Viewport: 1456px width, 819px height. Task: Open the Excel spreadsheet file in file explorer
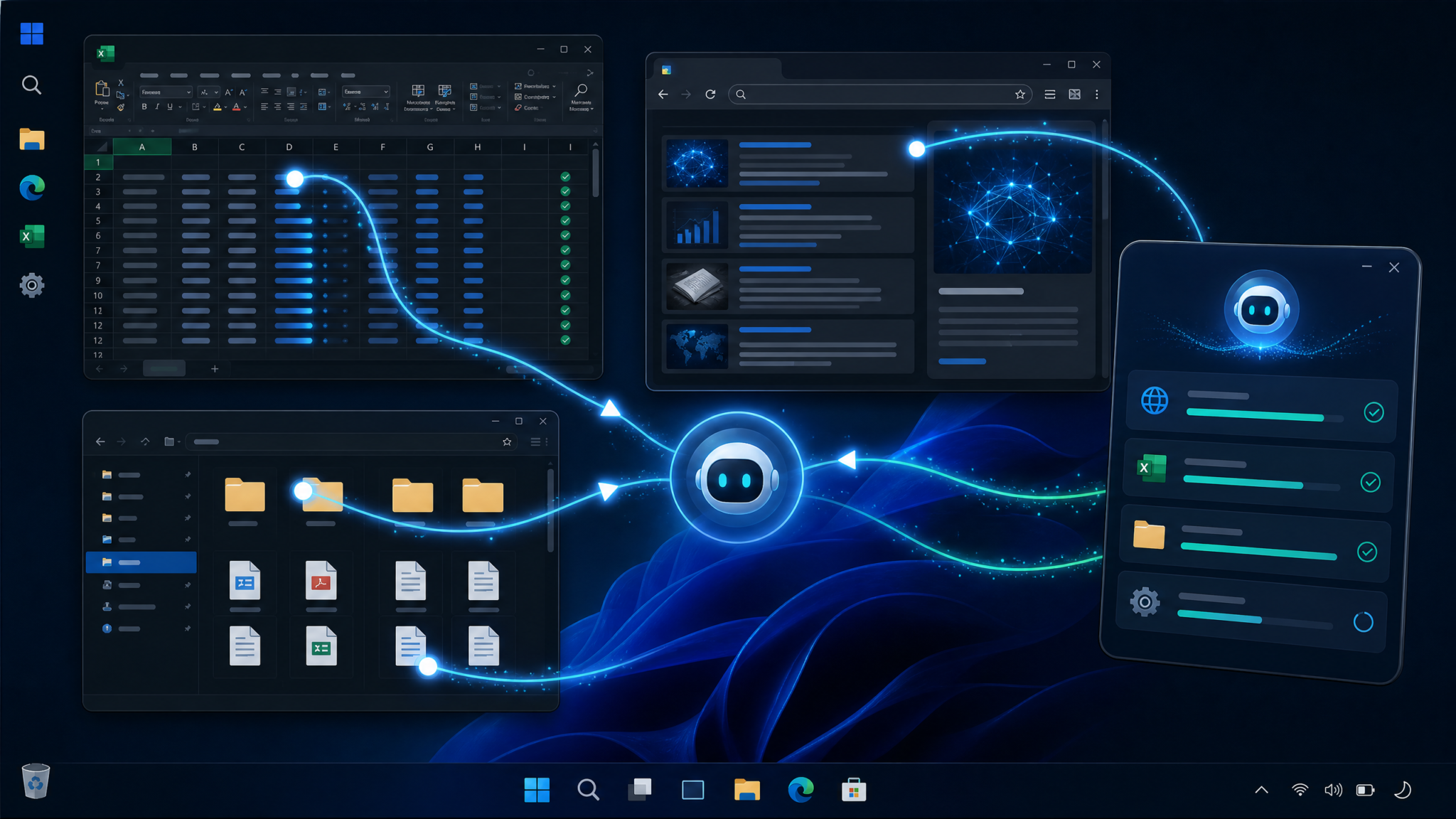pyautogui.click(x=321, y=646)
